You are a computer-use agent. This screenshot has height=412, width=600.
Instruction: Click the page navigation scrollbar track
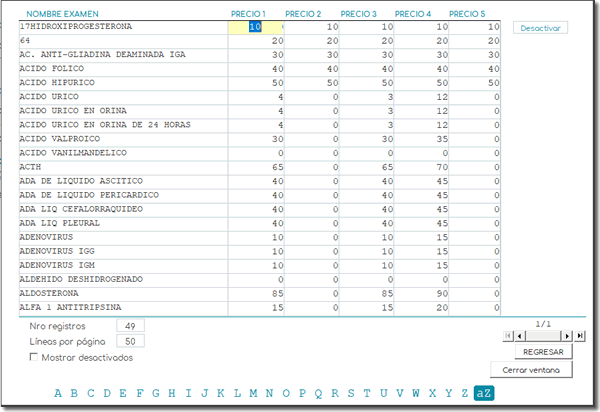[x=545, y=336]
